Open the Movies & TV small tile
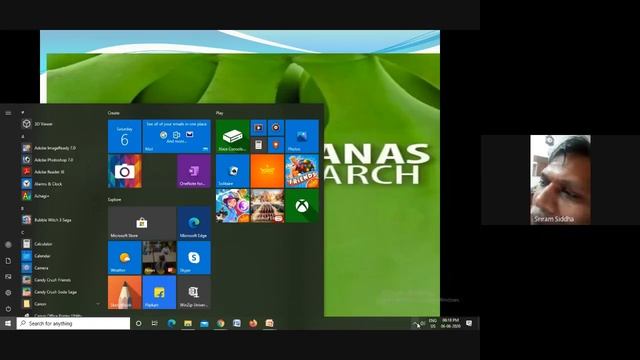640x360 pixels. 258,128
